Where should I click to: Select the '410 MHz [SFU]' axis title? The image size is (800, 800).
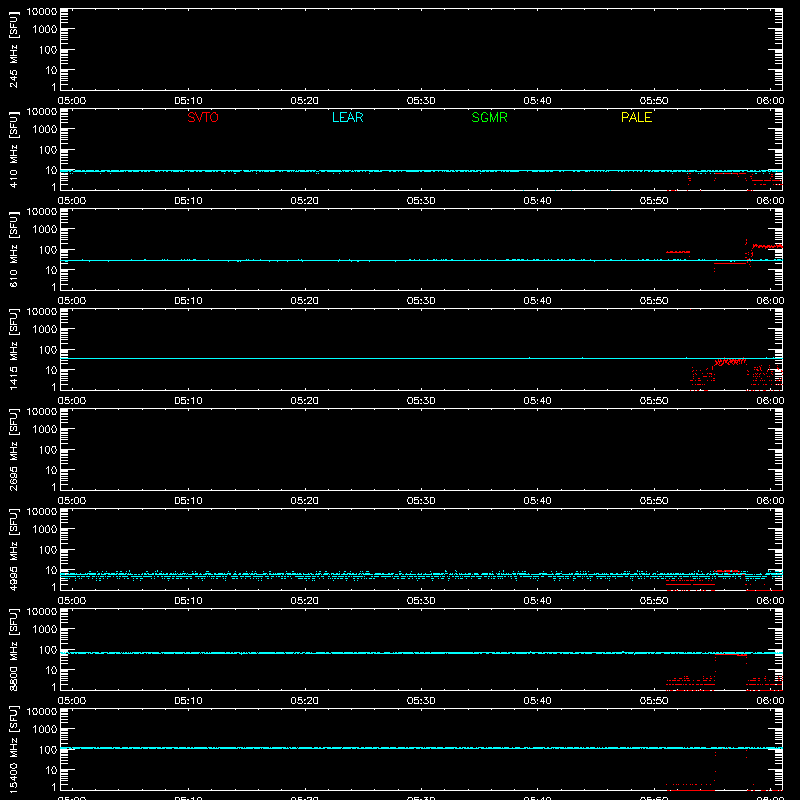point(13,150)
